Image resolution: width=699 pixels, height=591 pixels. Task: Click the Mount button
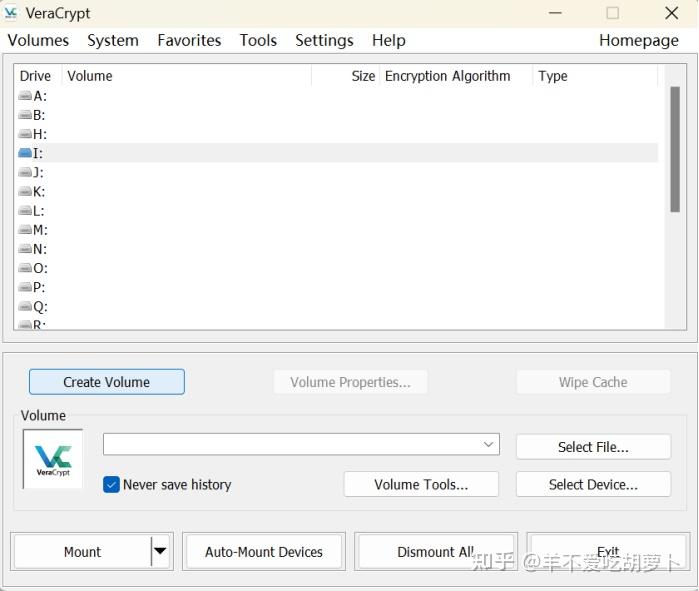[x=82, y=552]
